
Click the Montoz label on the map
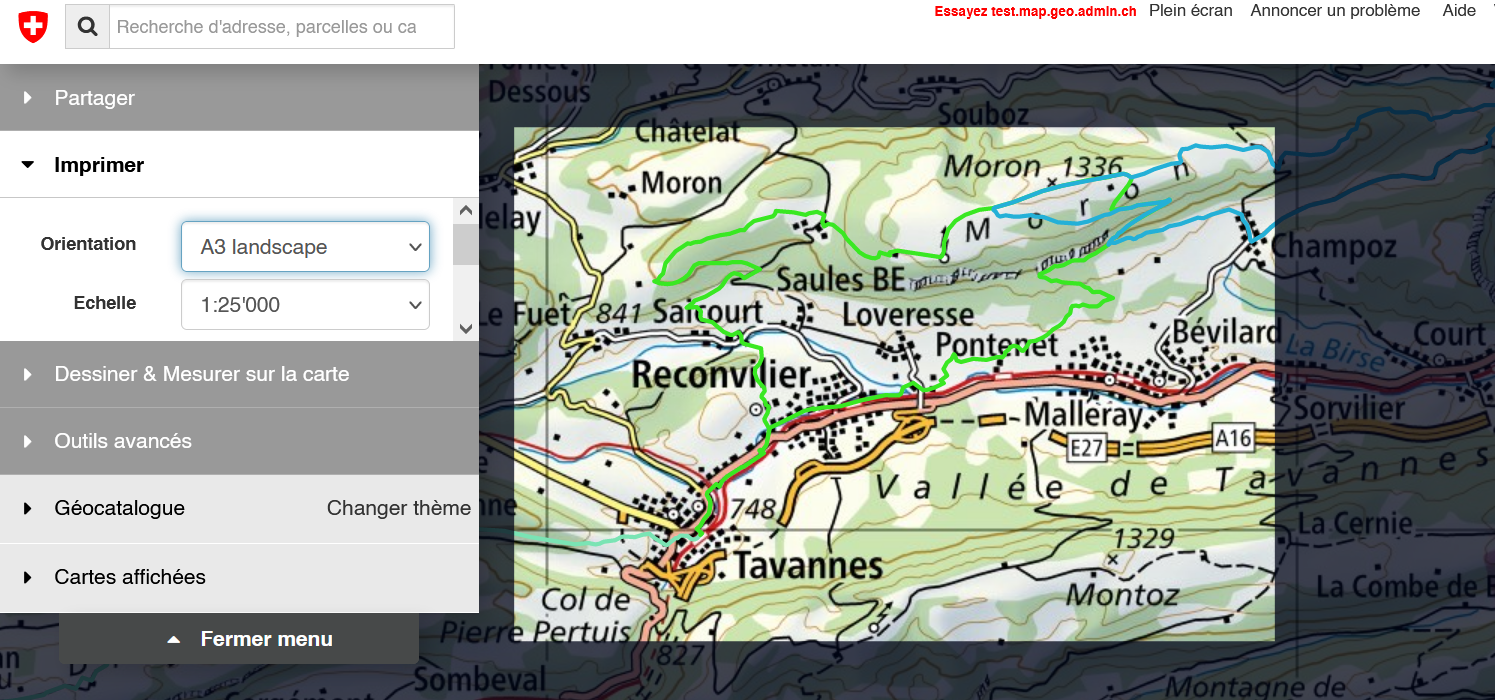pos(1122,595)
